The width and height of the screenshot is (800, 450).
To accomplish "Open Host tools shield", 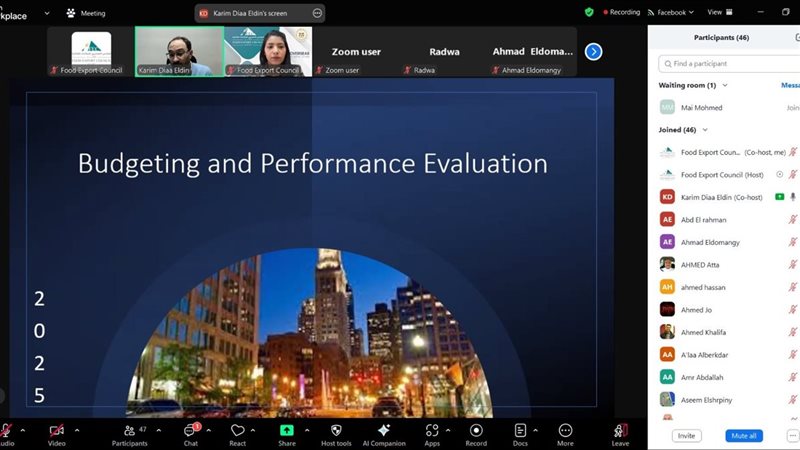I will click(x=336, y=435).
